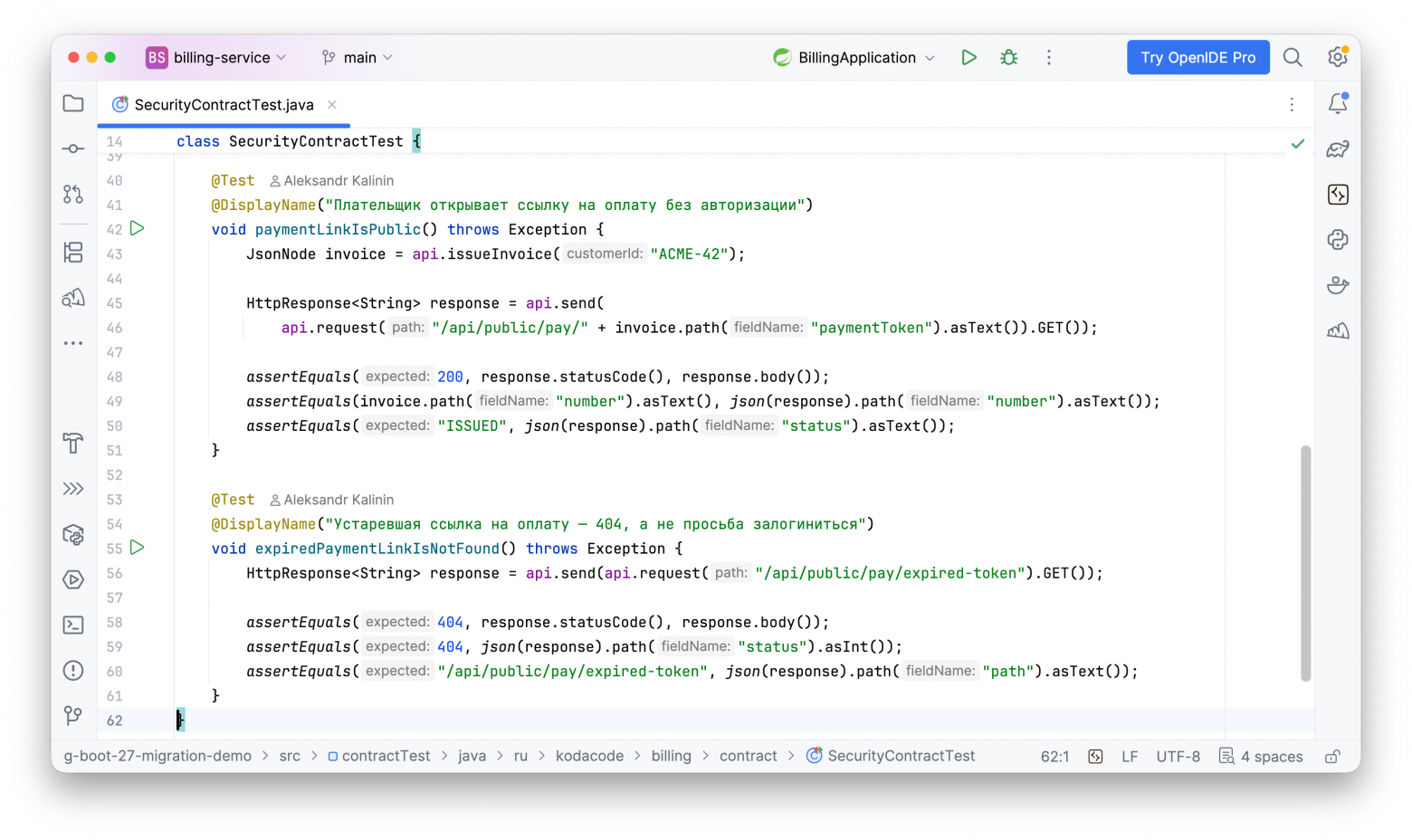Change indentation from 4 spaces
Viewport: 1412px width, 840px height.
[x=1261, y=756]
